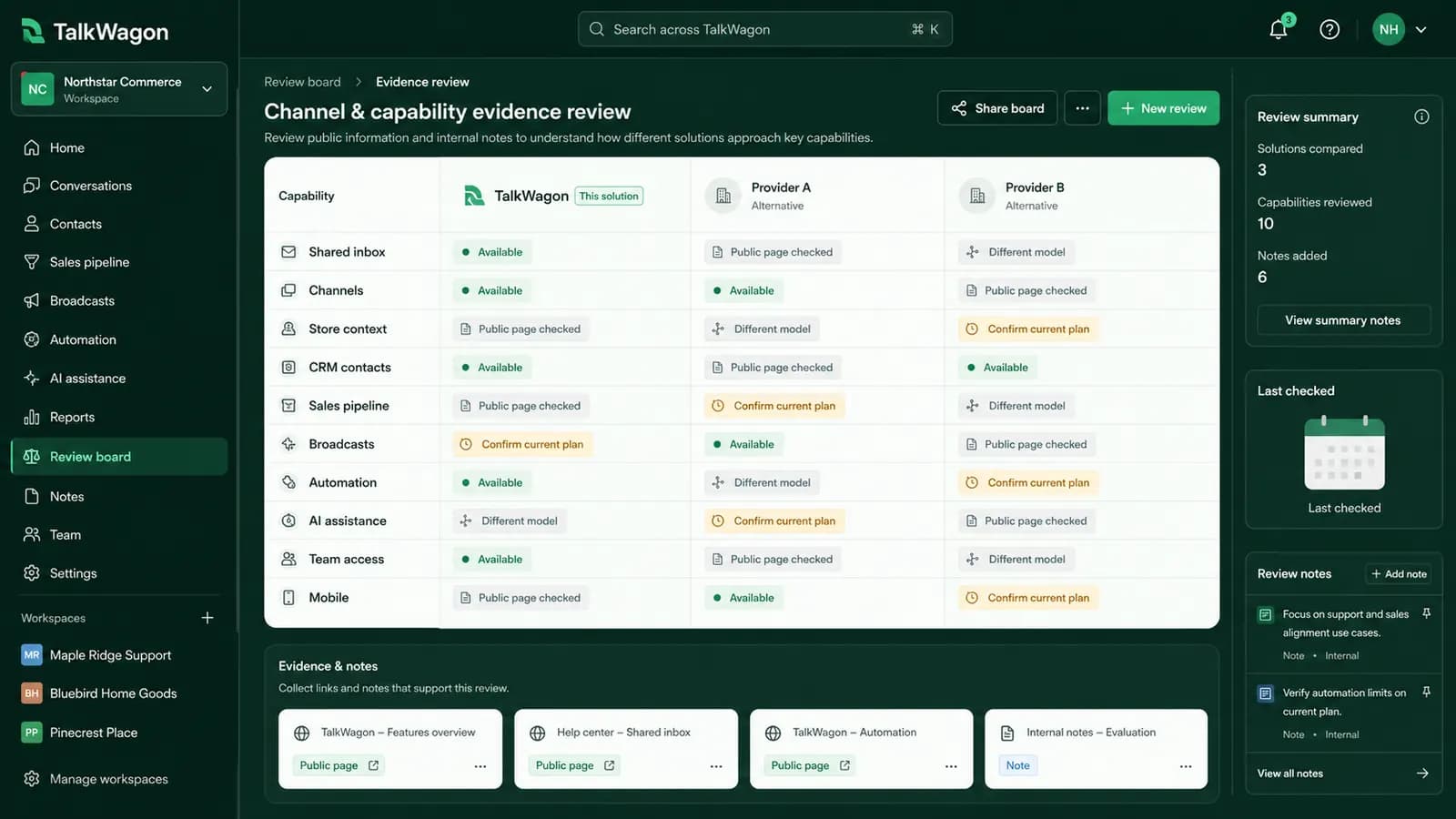Click the calendar Last checked graphic
Viewport: 1456px width, 819px height.
coord(1344,452)
